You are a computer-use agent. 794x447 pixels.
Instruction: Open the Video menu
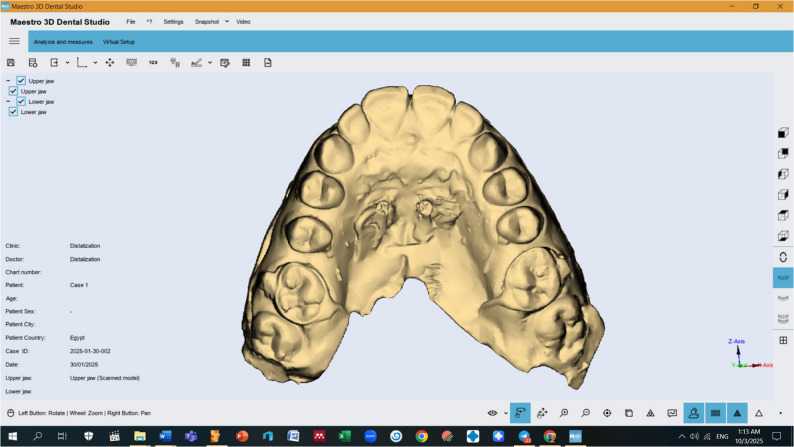243,22
